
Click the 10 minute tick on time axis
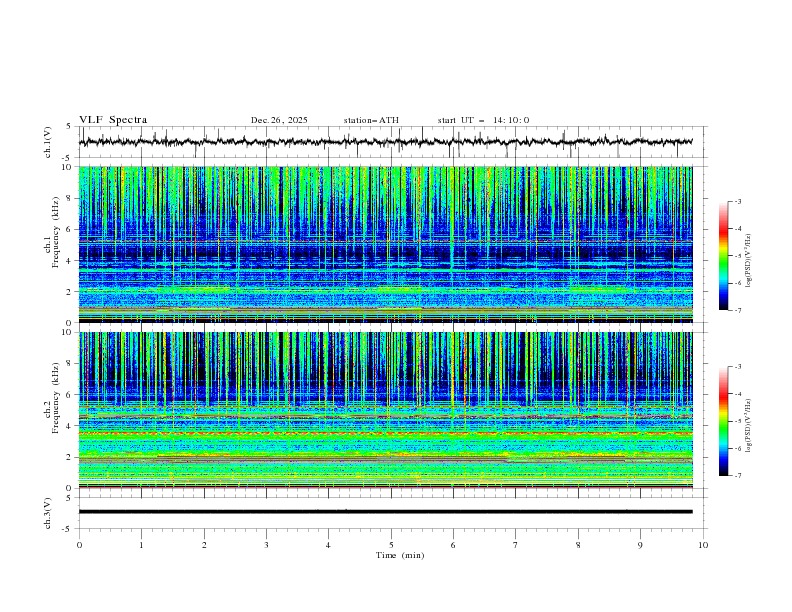click(703, 545)
